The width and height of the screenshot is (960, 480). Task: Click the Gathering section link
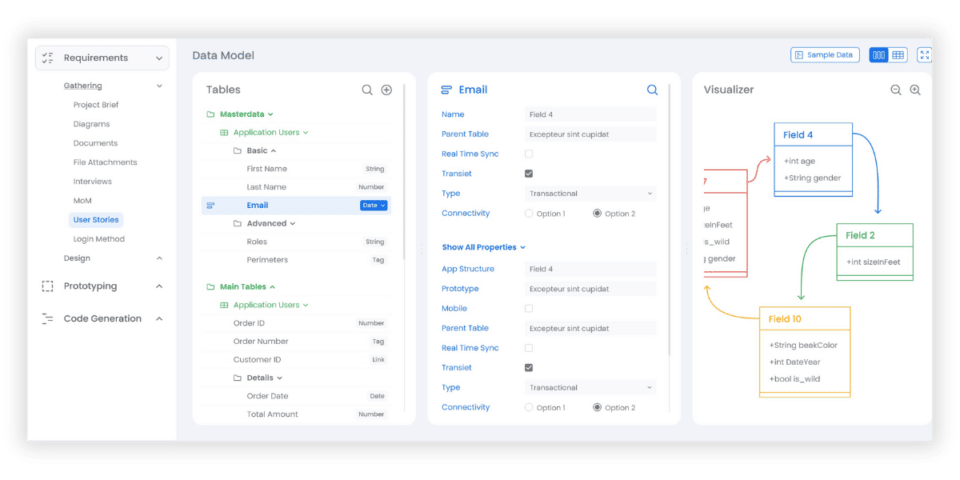pyautogui.click(x=83, y=86)
